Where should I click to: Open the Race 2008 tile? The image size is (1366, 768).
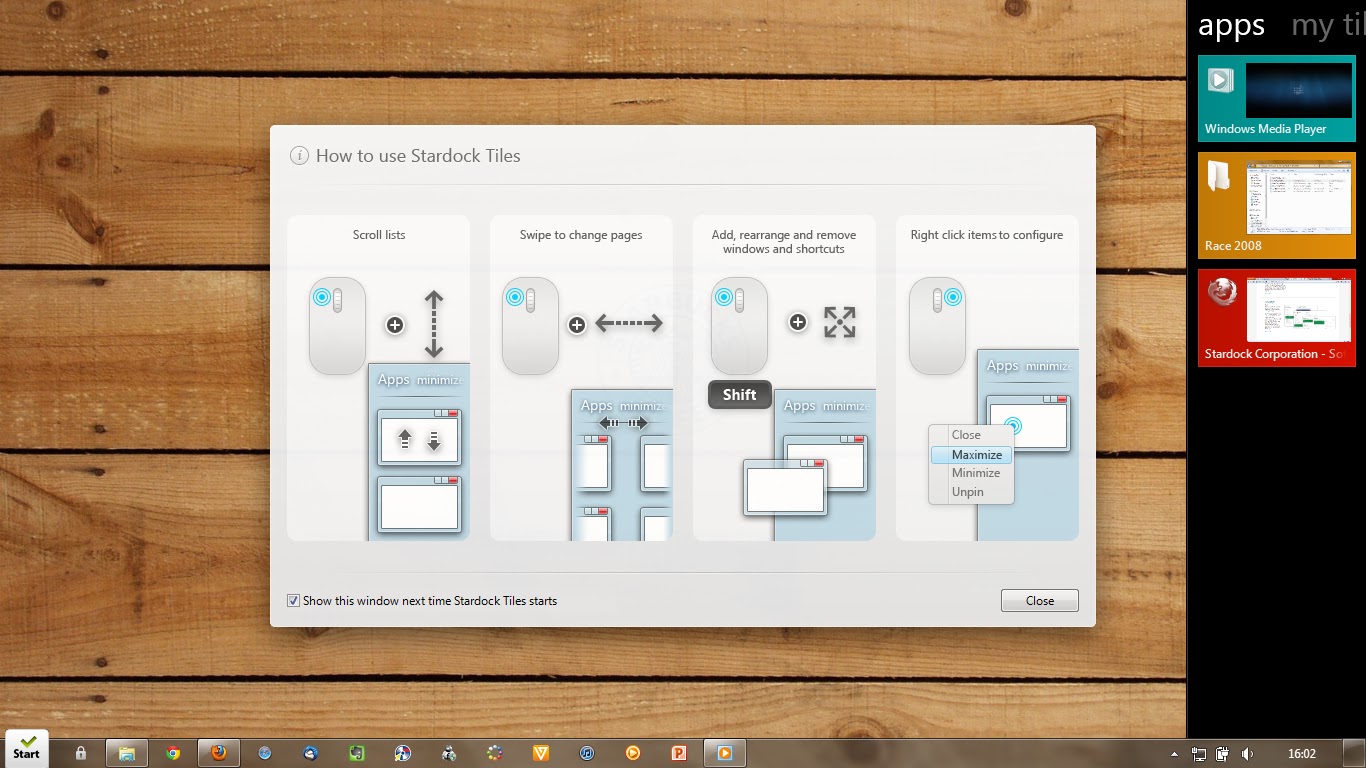click(x=1276, y=205)
